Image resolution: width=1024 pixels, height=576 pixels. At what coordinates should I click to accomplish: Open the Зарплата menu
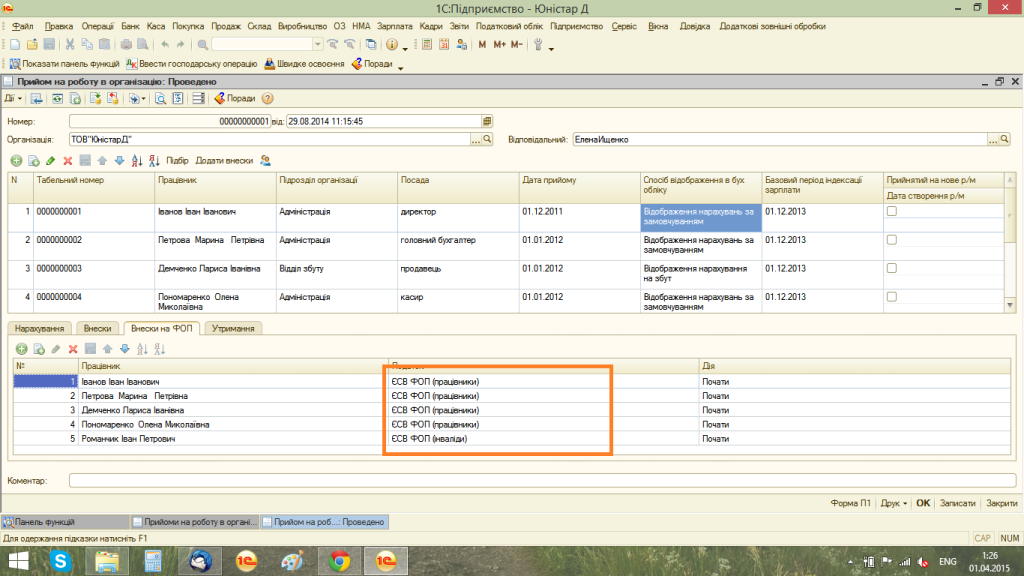[394, 27]
